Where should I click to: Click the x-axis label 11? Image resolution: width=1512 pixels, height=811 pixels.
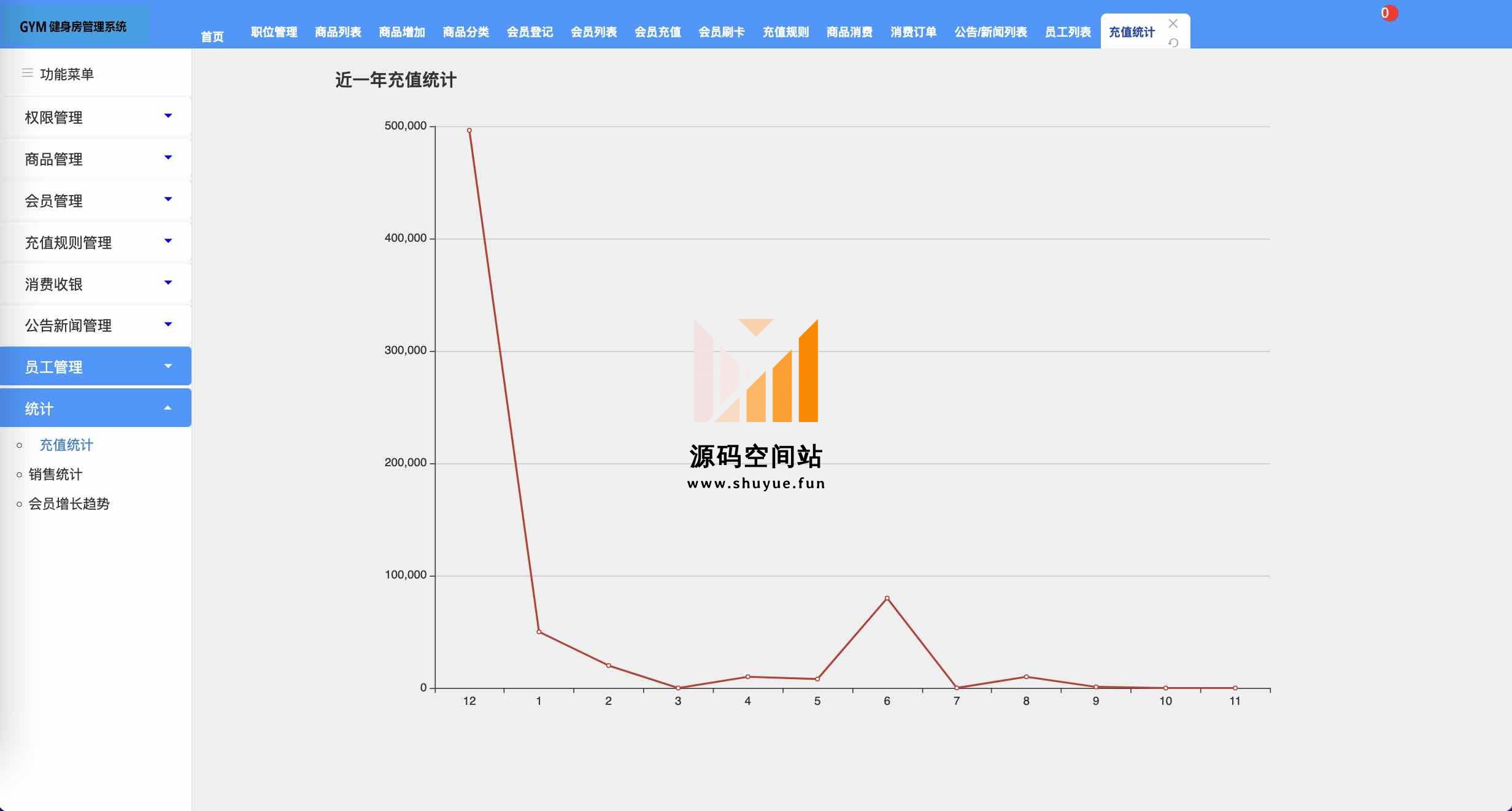click(1235, 701)
